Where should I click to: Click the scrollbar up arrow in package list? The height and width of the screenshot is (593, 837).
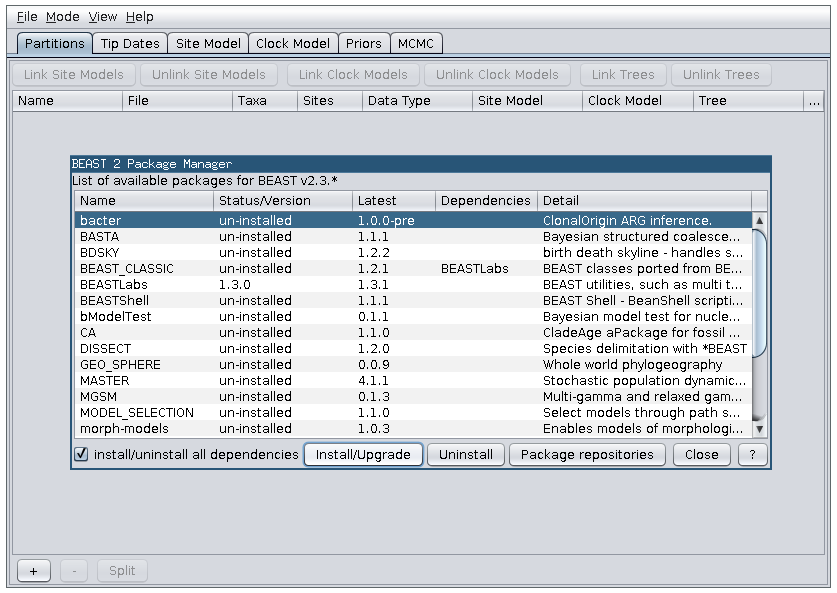(x=760, y=220)
